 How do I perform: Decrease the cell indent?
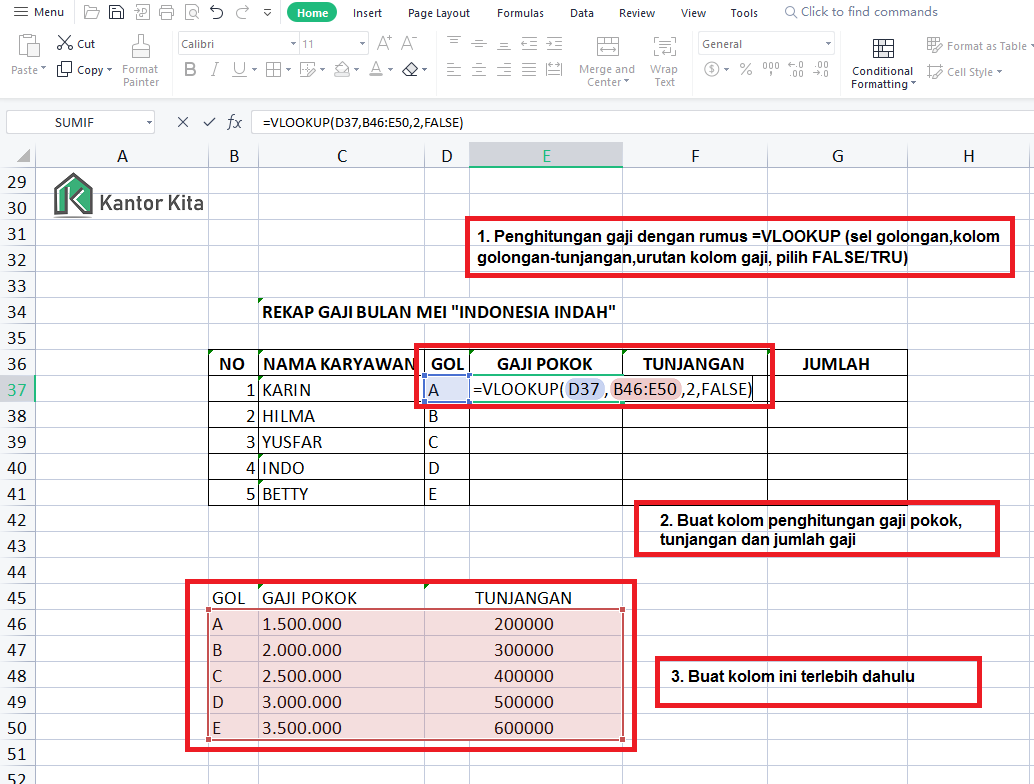(x=529, y=44)
